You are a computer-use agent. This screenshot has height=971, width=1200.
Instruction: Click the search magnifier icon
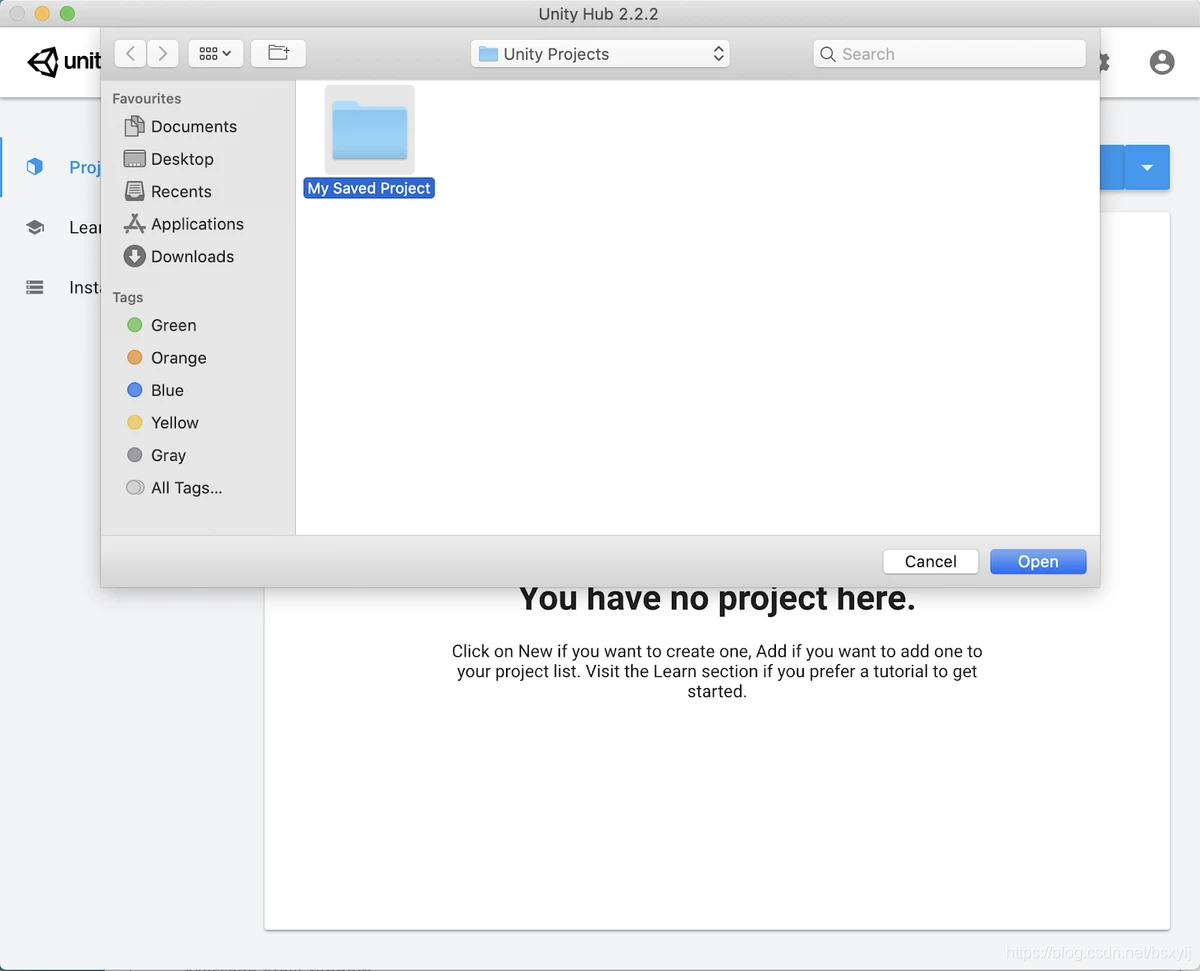point(828,54)
